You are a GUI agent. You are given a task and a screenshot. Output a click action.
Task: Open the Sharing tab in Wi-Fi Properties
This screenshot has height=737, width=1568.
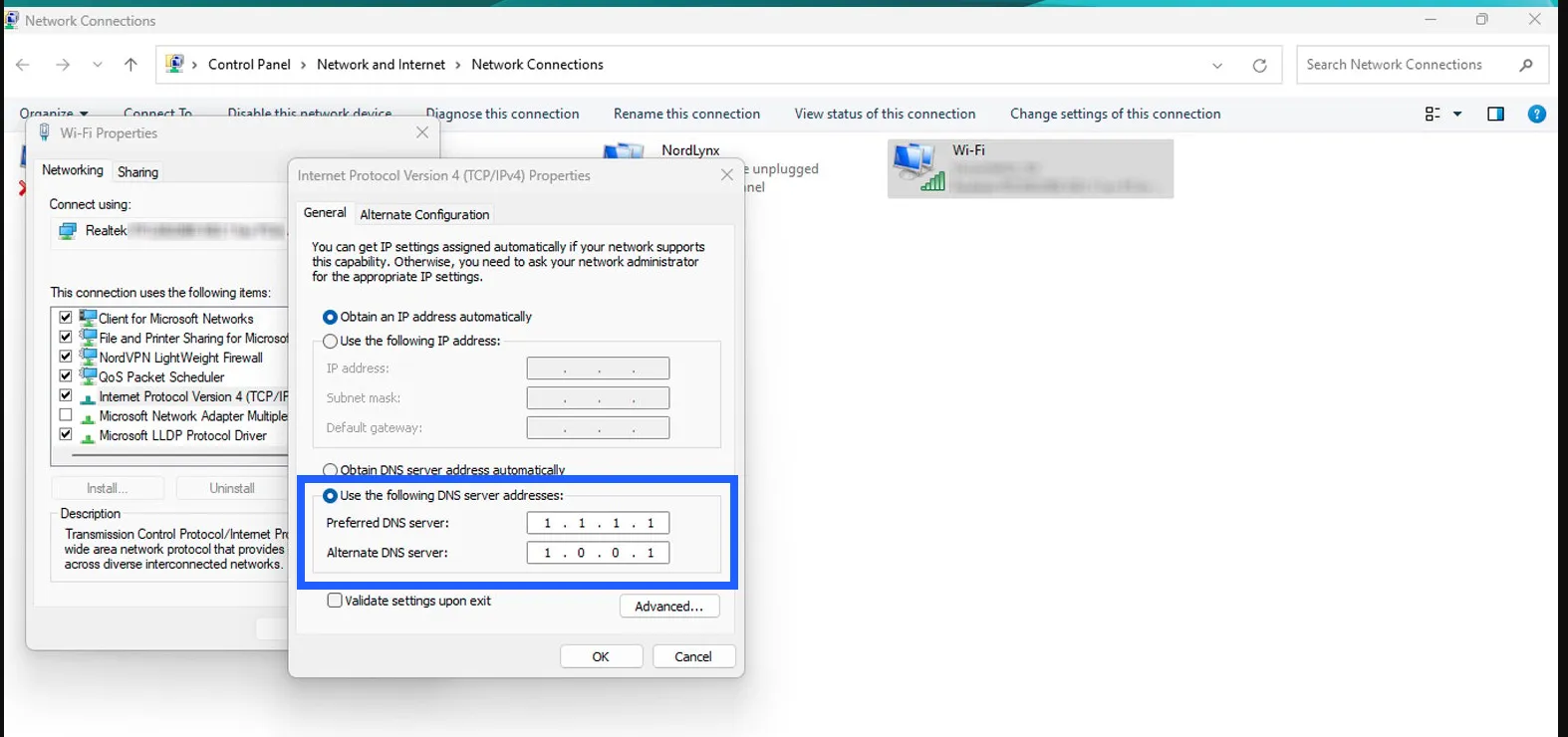[137, 172]
